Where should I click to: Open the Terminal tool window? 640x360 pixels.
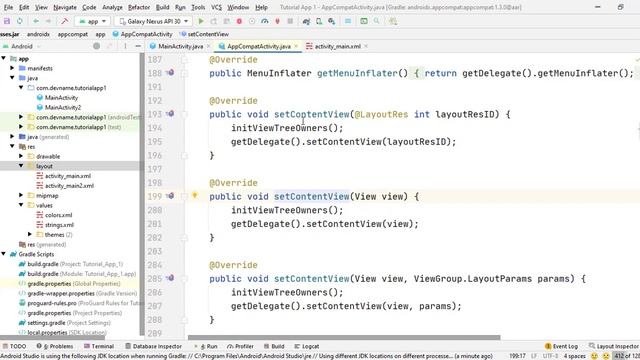pos(99,346)
